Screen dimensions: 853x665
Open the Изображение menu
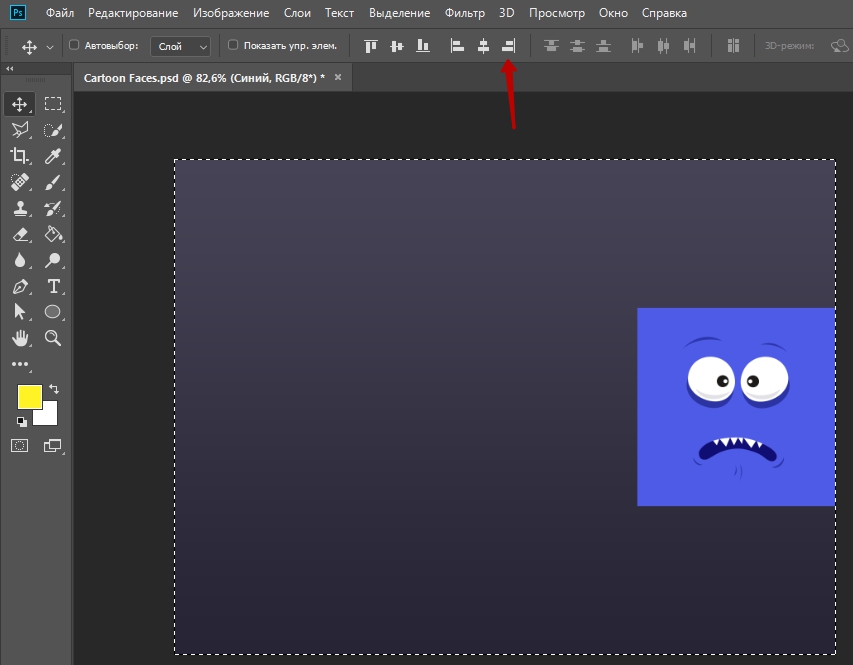pyautogui.click(x=229, y=13)
